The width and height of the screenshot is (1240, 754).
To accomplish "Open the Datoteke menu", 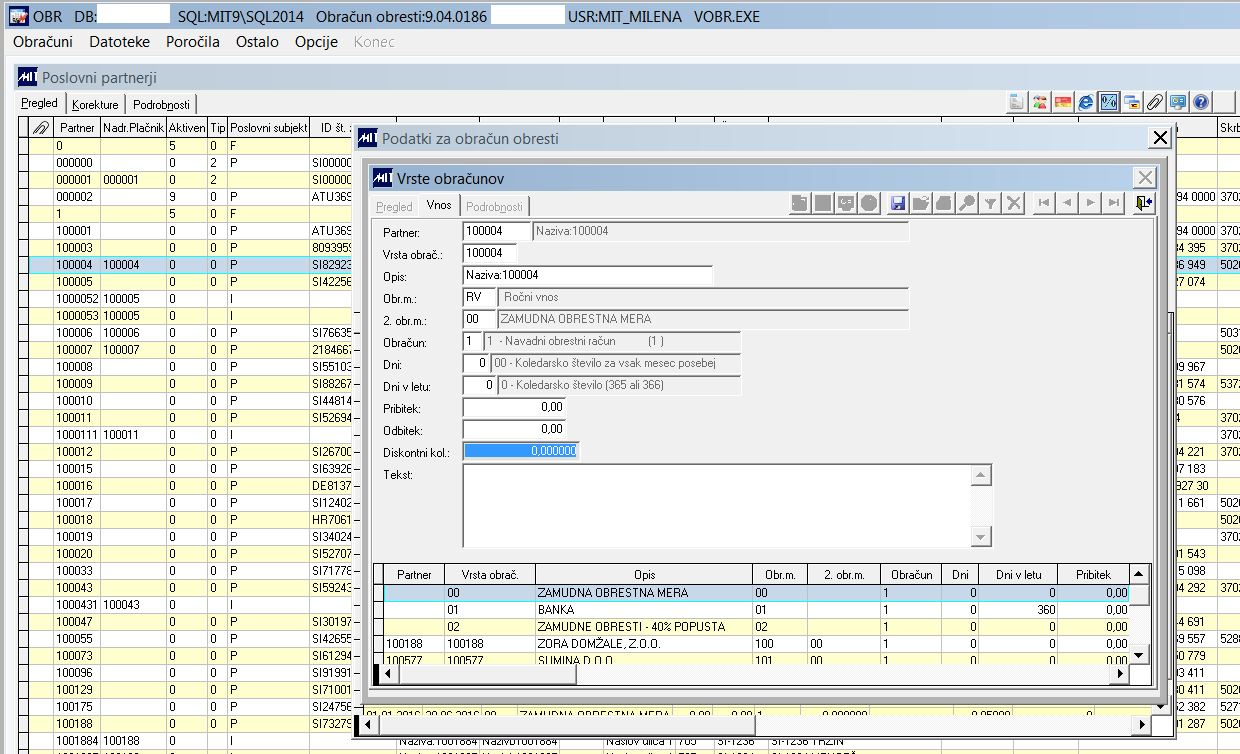I will [x=119, y=42].
